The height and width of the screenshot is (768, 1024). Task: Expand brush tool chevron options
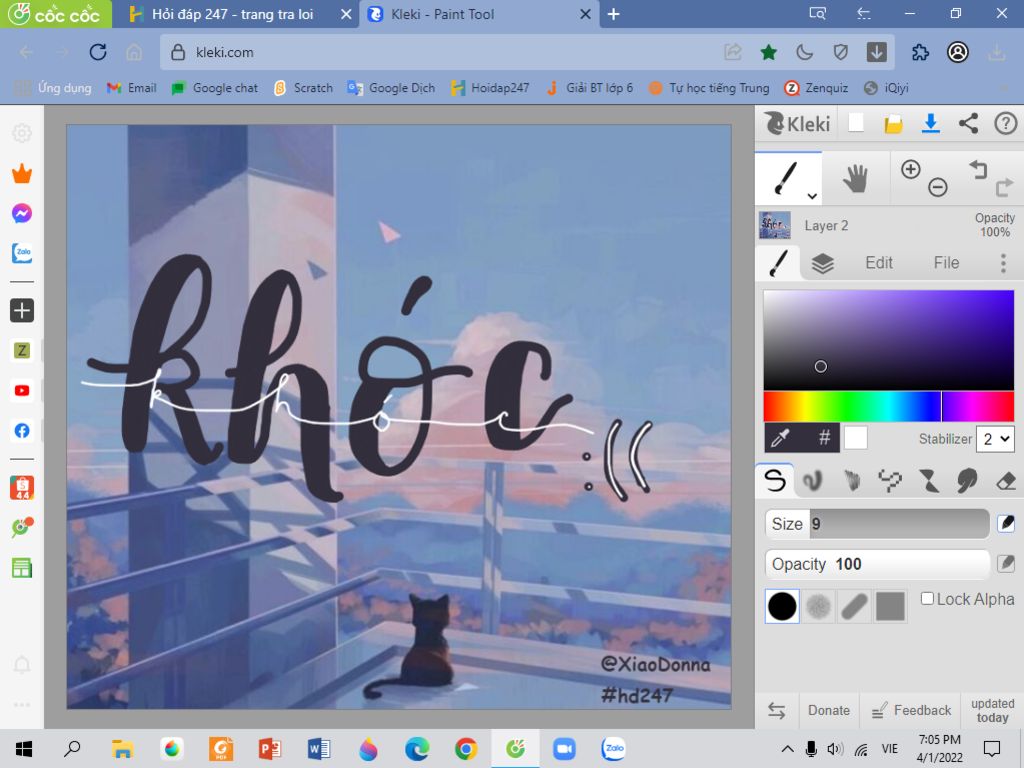[x=812, y=196]
